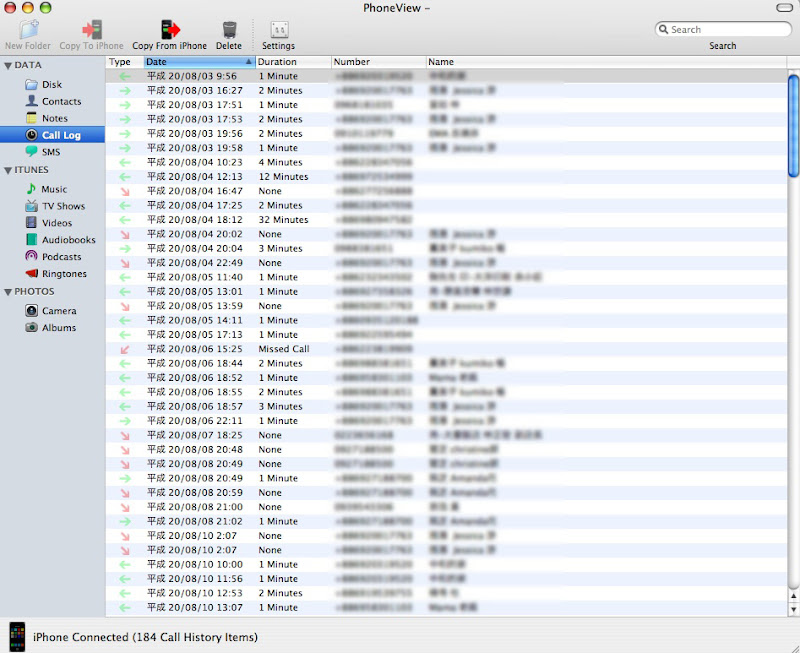Collapse the PHOTOS section
The image size is (800, 653).
click(x=8, y=292)
